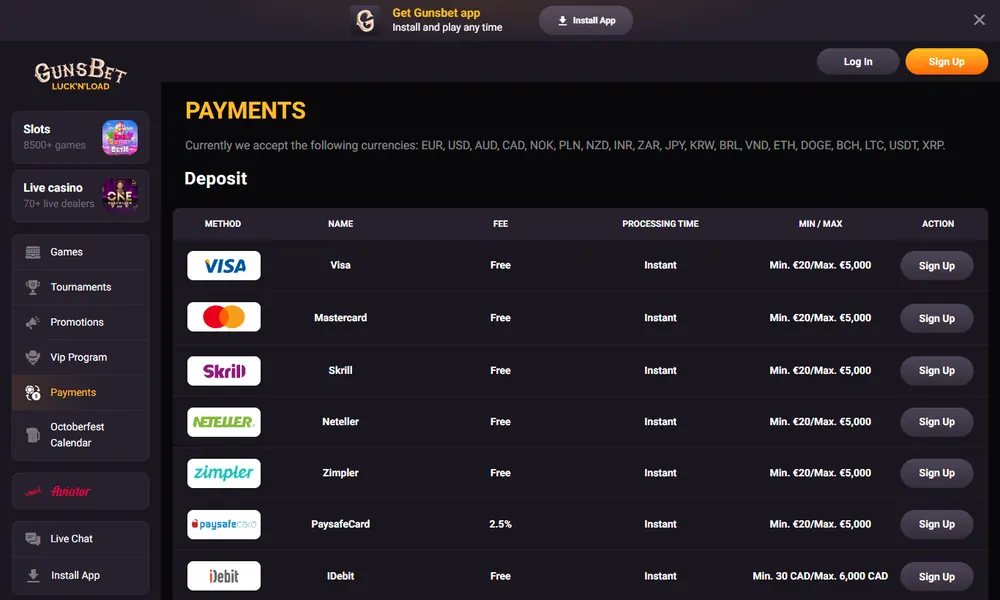Click the Live Chat bubbles icon
Screen dimensions: 1000x600
(x=33, y=539)
